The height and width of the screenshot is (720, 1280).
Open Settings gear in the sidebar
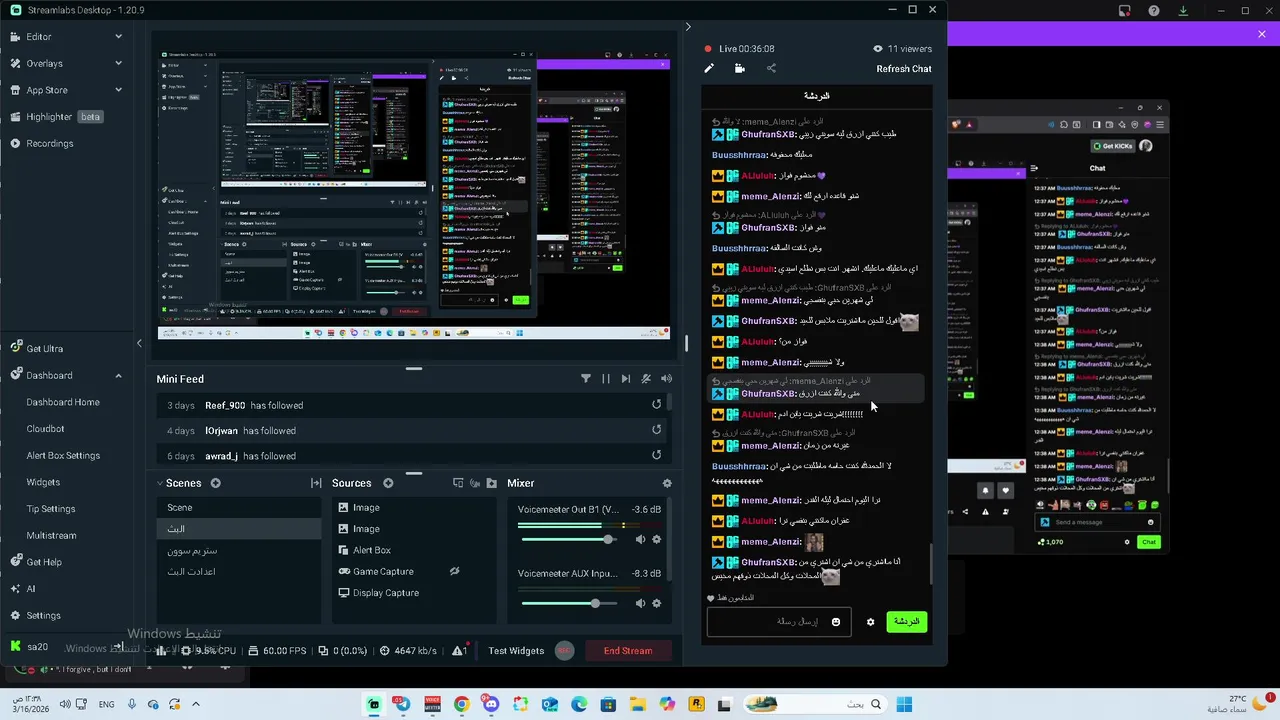coord(16,615)
